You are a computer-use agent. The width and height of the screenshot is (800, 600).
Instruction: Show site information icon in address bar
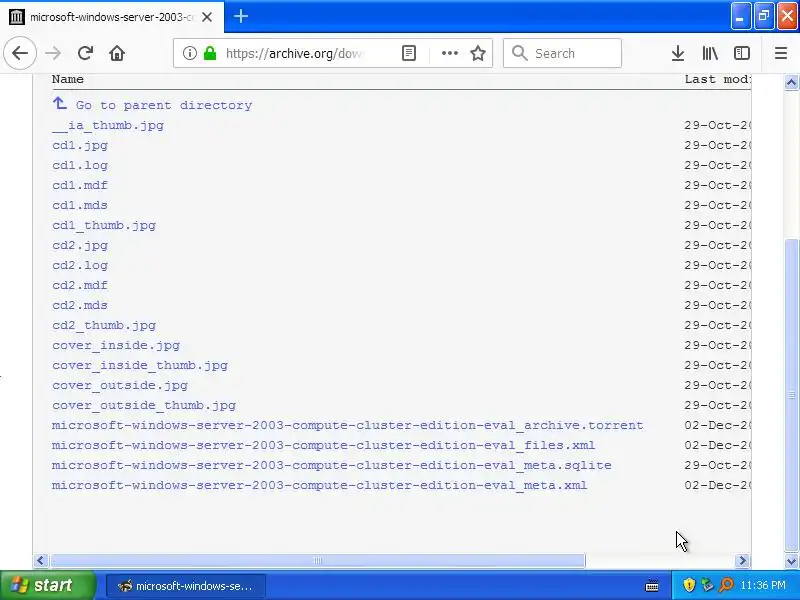tap(189, 53)
